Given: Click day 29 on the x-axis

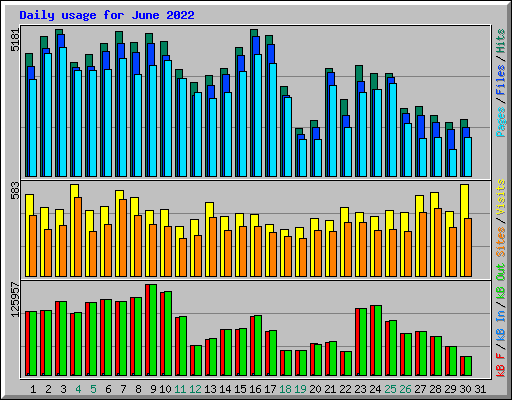Looking at the screenshot, I should tap(450, 389).
